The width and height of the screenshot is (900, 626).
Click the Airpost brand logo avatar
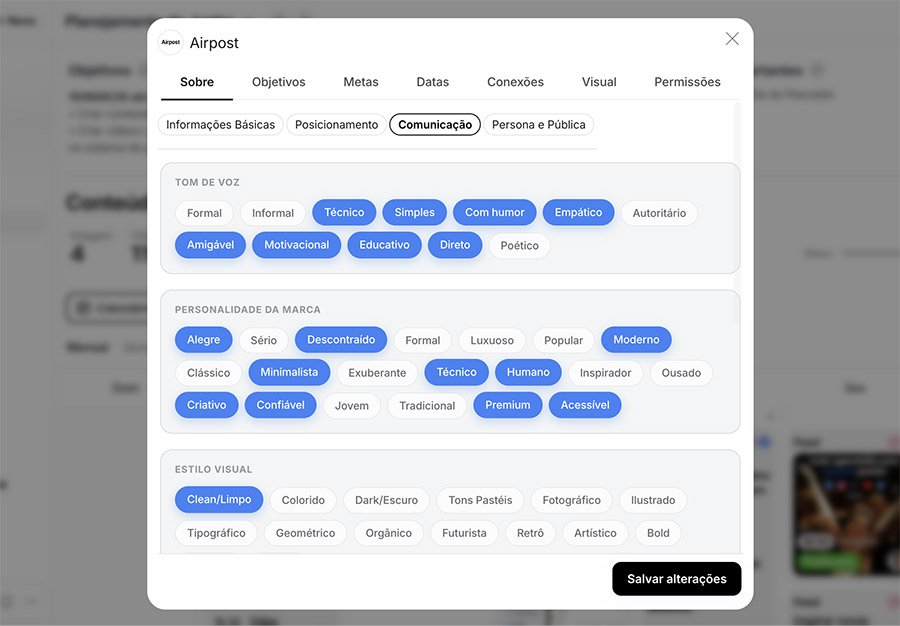click(x=170, y=42)
